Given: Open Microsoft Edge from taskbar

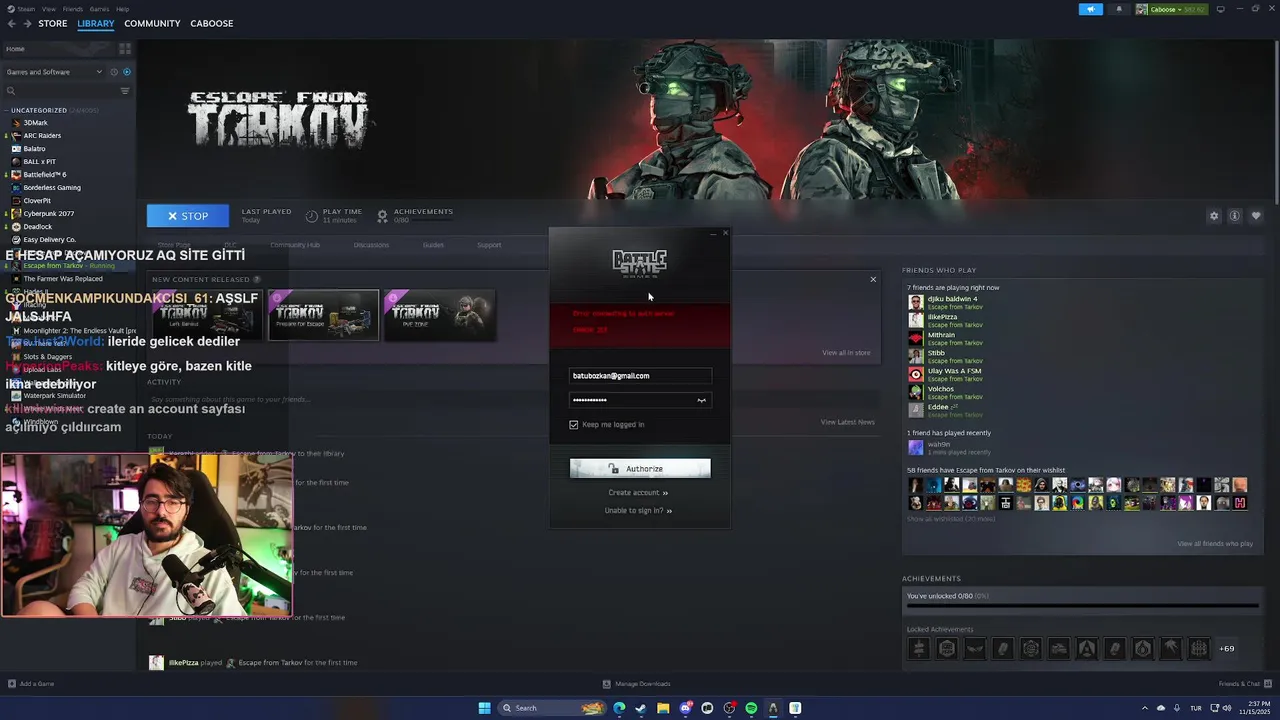Looking at the screenshot, I should 619,708.
